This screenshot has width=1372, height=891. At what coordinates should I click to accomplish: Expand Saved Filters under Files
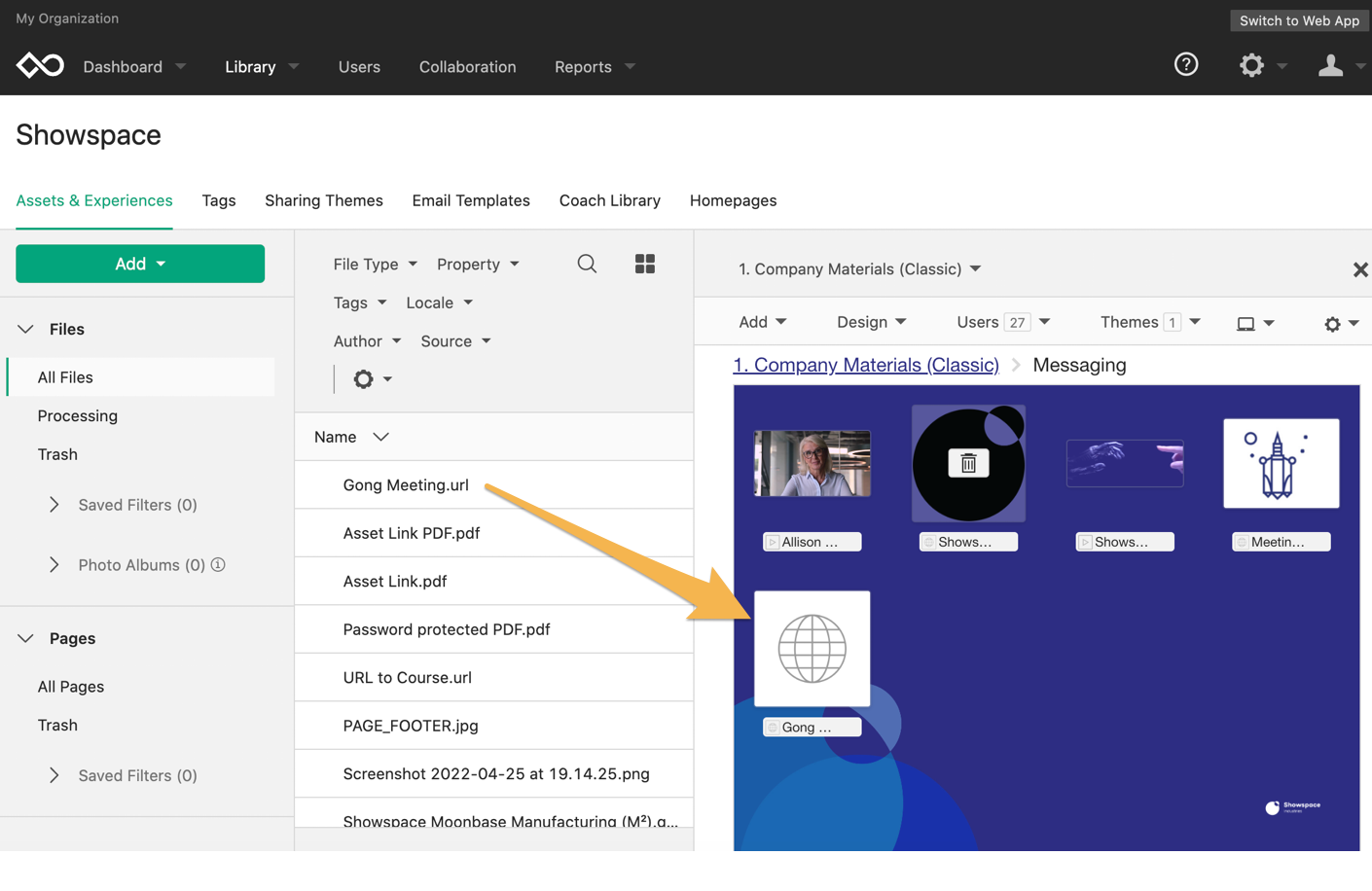[x=54, y=504]
